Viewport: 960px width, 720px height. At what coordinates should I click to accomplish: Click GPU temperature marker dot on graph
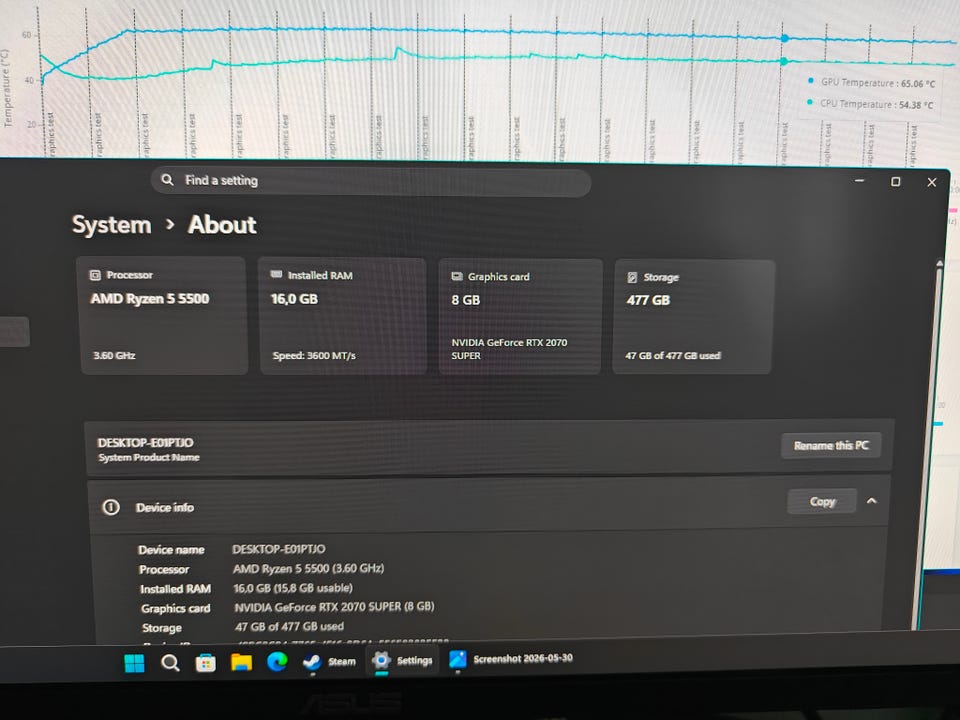tap(784, 39)
